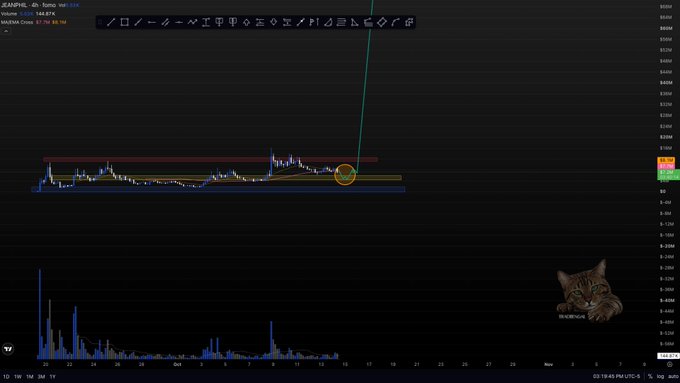Pick the Rotated Rectangle tool

coord(382,22)
